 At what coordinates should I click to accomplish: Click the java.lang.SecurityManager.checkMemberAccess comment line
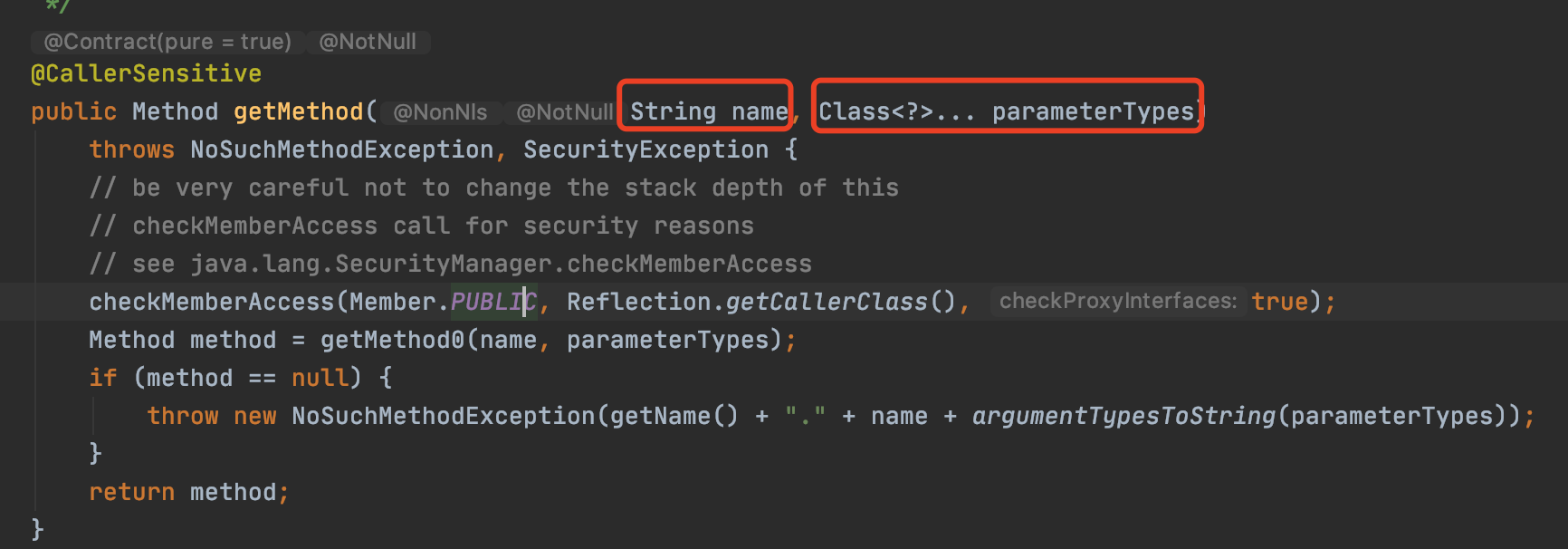coord(471,264)
